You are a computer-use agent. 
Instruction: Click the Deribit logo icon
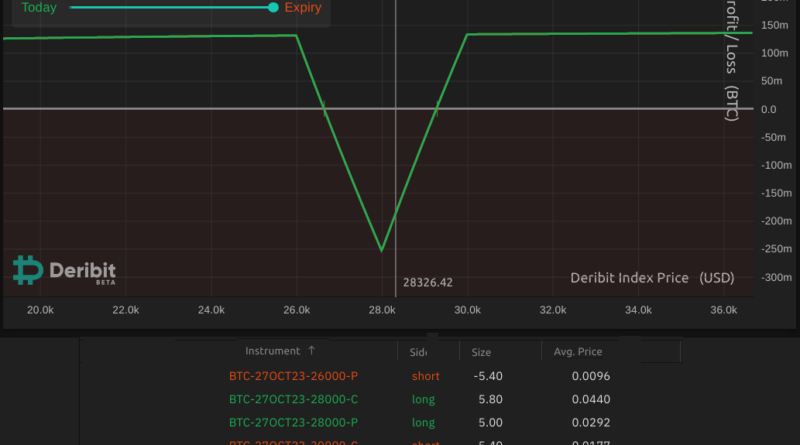25,269
